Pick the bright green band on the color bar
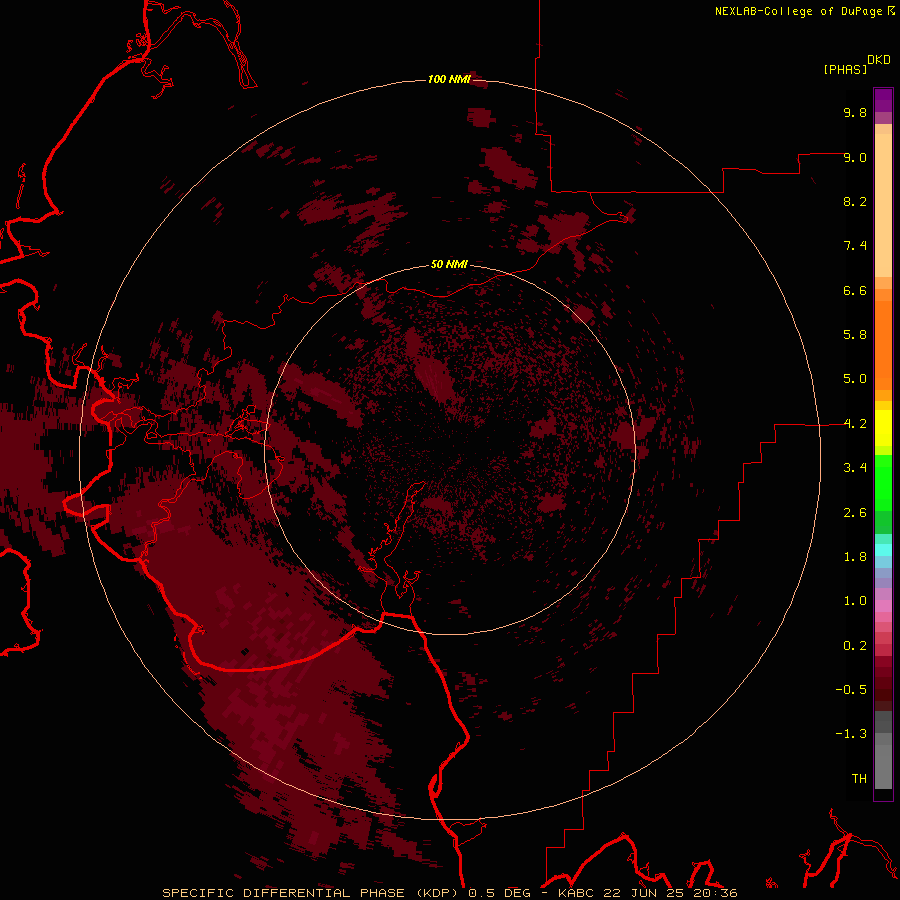 pyautogui.click(x=883, y=483)
